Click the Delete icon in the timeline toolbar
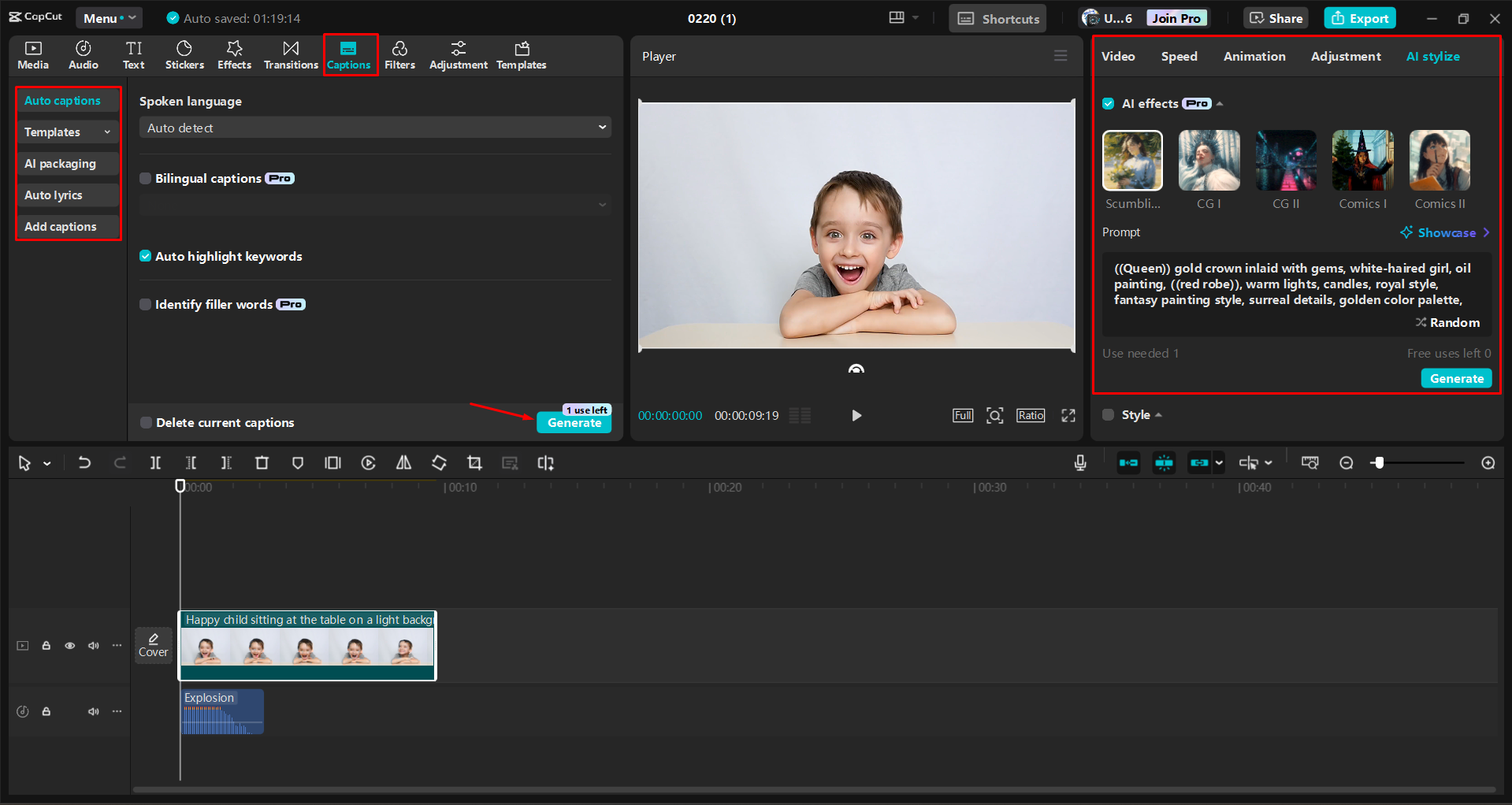The image size is (1512, 805). (x=262, y=463)
